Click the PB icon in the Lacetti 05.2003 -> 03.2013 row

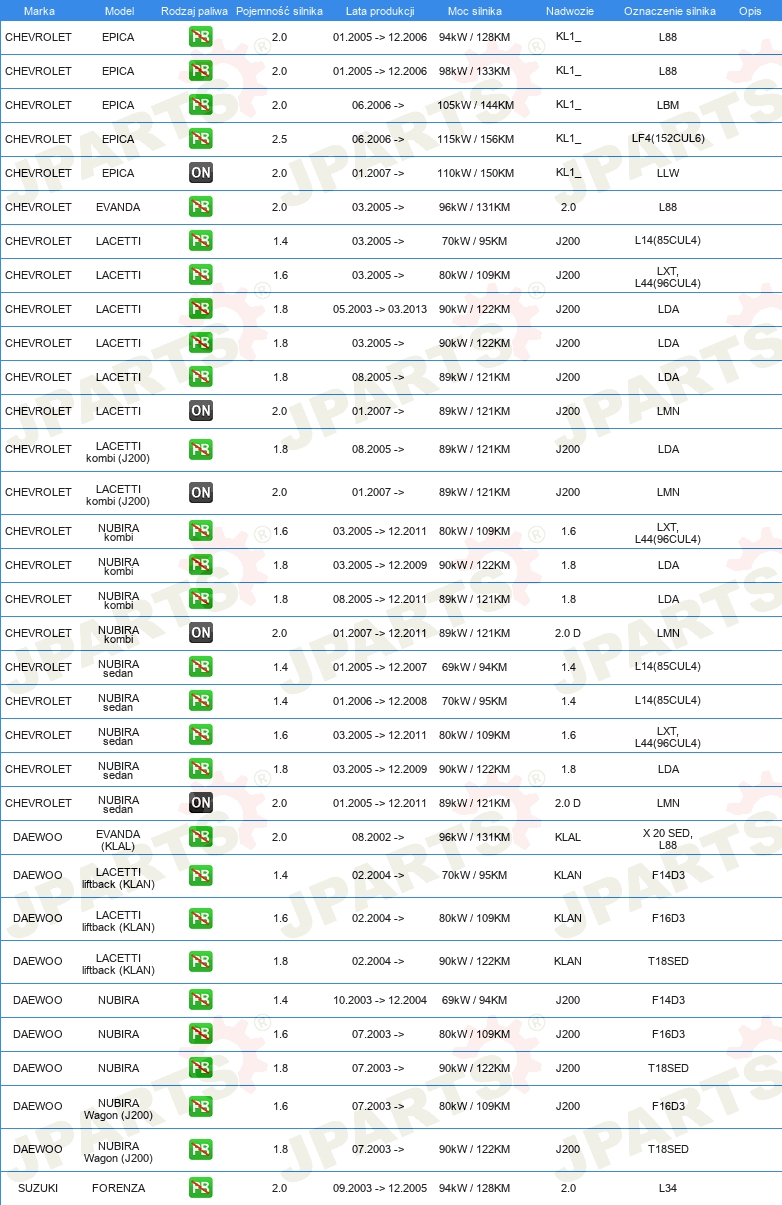[200, 309]
